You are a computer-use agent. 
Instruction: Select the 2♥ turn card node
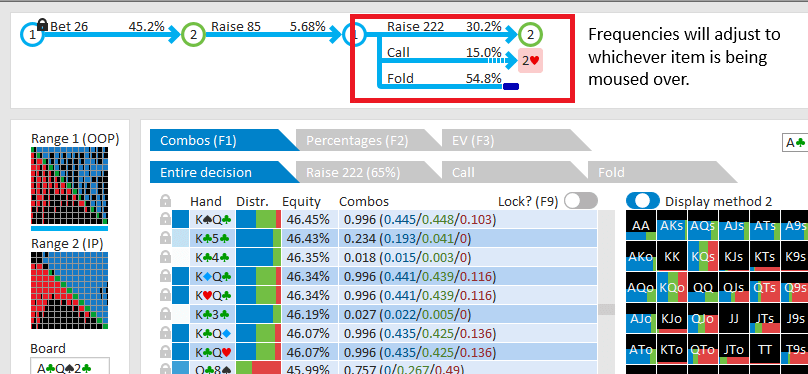click(530, 60)
